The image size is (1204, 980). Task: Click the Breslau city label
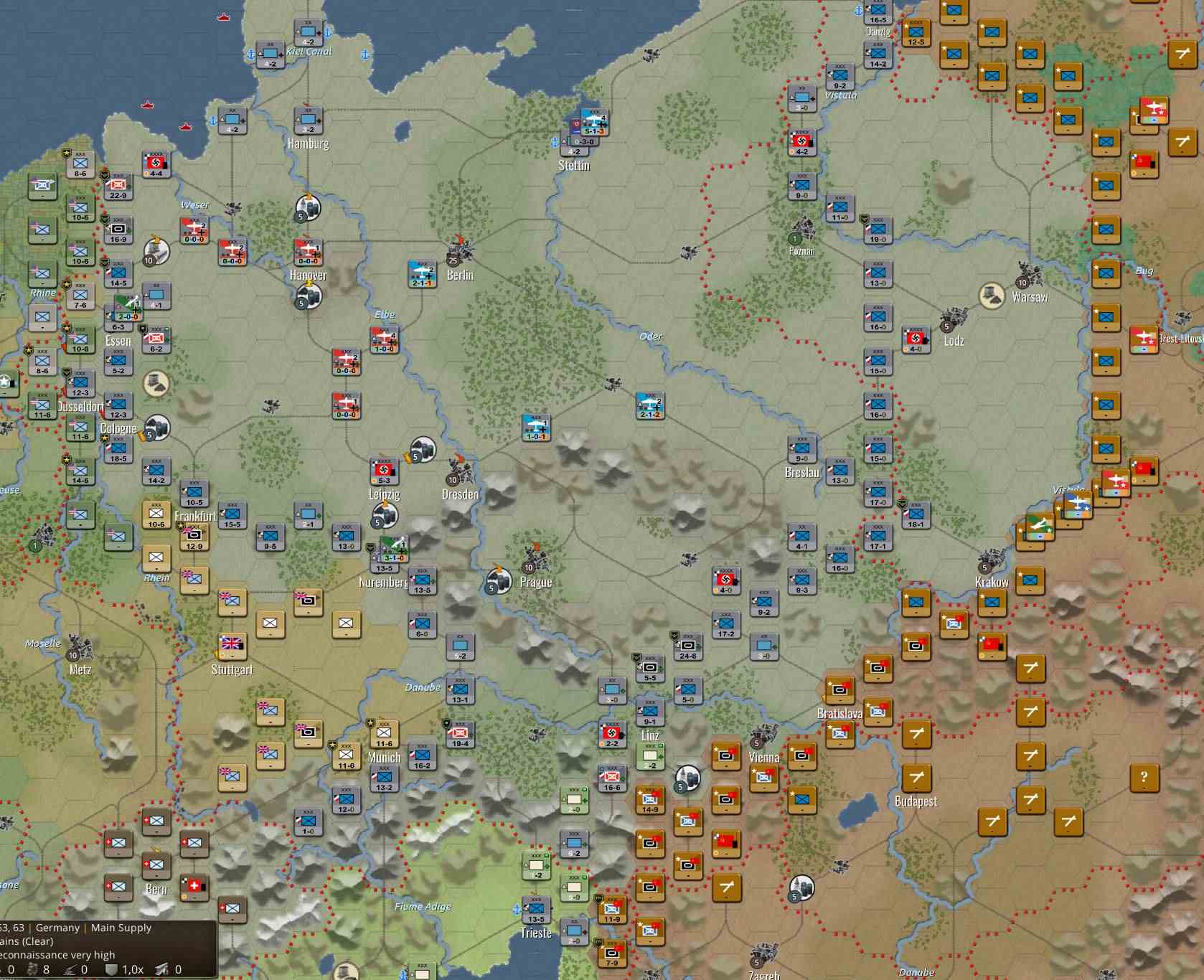(x=802, y=473)
